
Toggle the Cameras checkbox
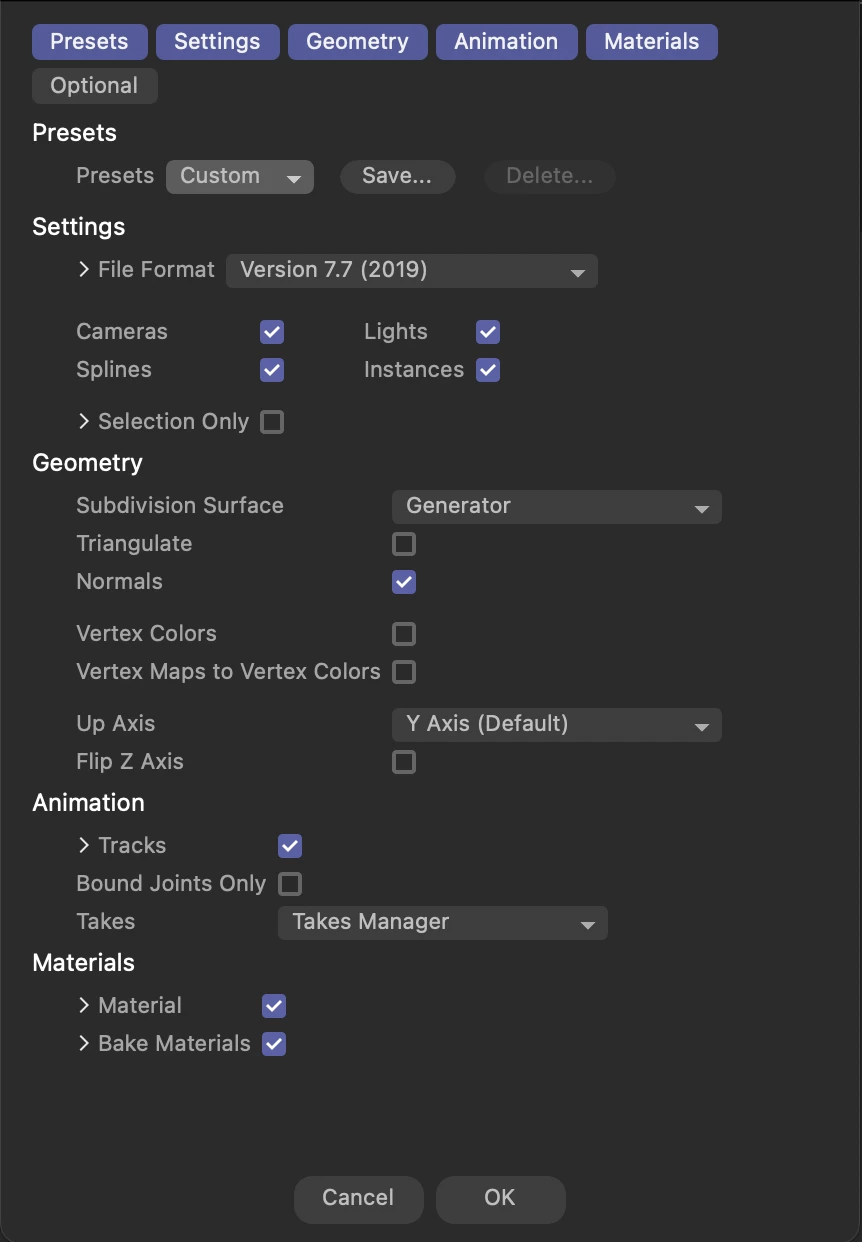pyautogui.click(x=272, y=332)
